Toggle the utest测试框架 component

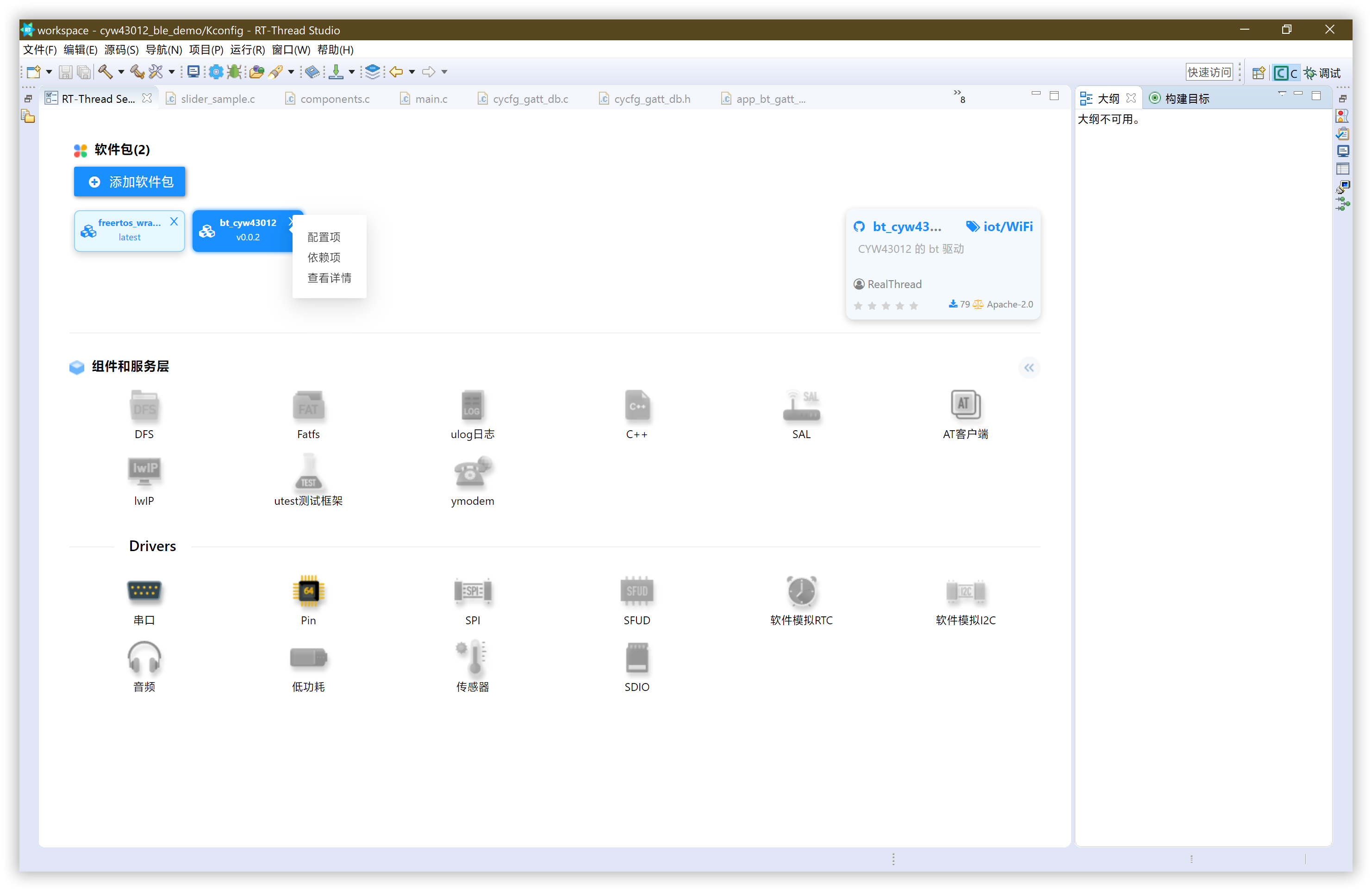tap(308, 472)
